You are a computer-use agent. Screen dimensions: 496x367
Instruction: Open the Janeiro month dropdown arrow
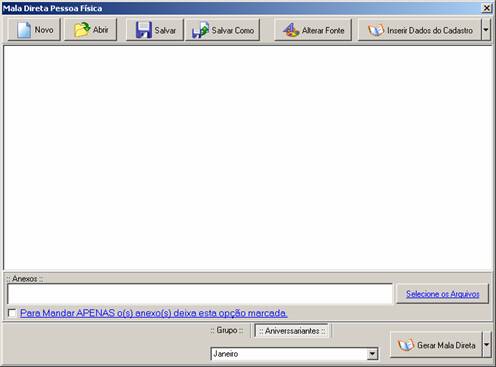tap(372, 354)
